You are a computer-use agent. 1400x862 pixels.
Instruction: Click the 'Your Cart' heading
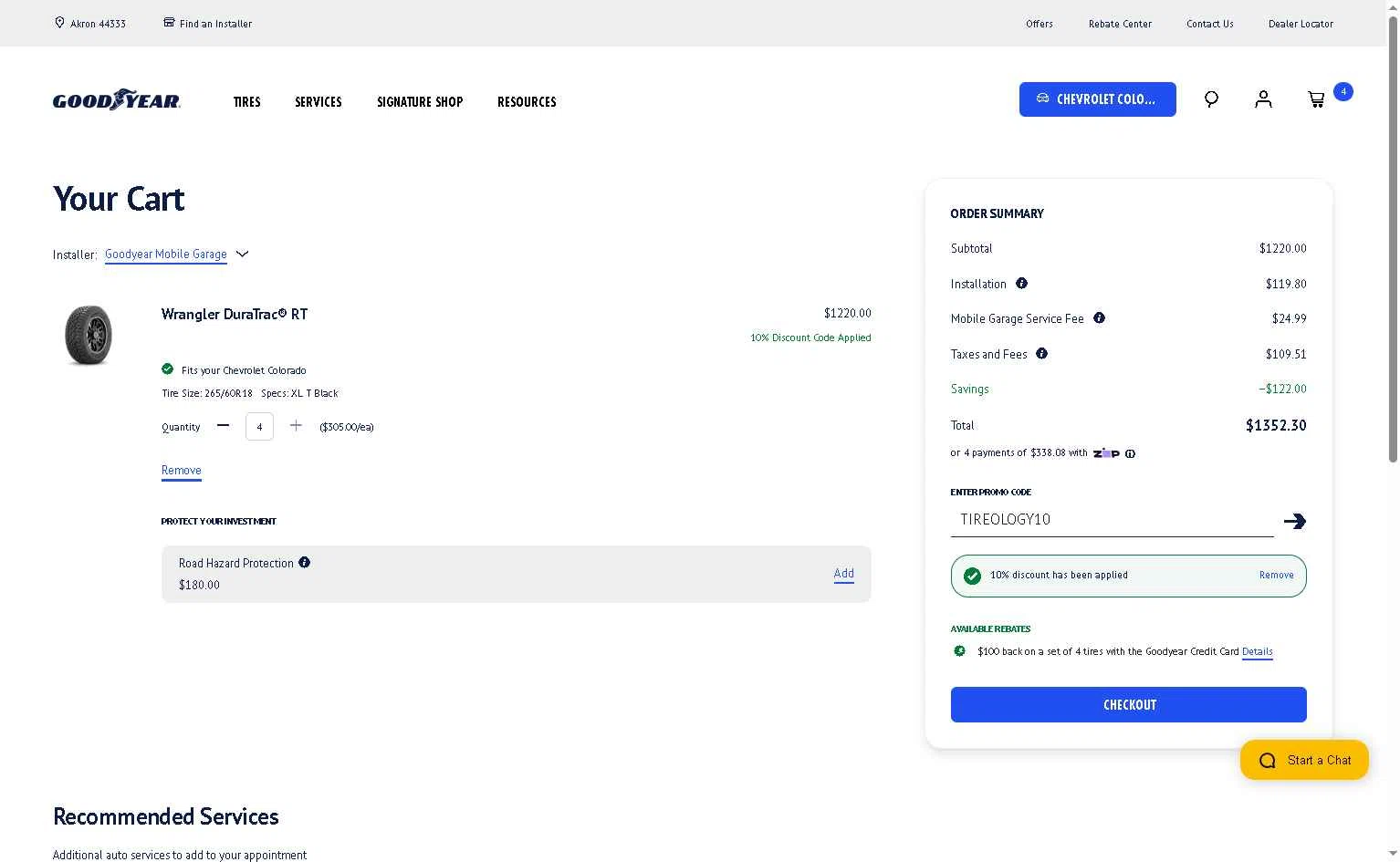coord(119,199)
